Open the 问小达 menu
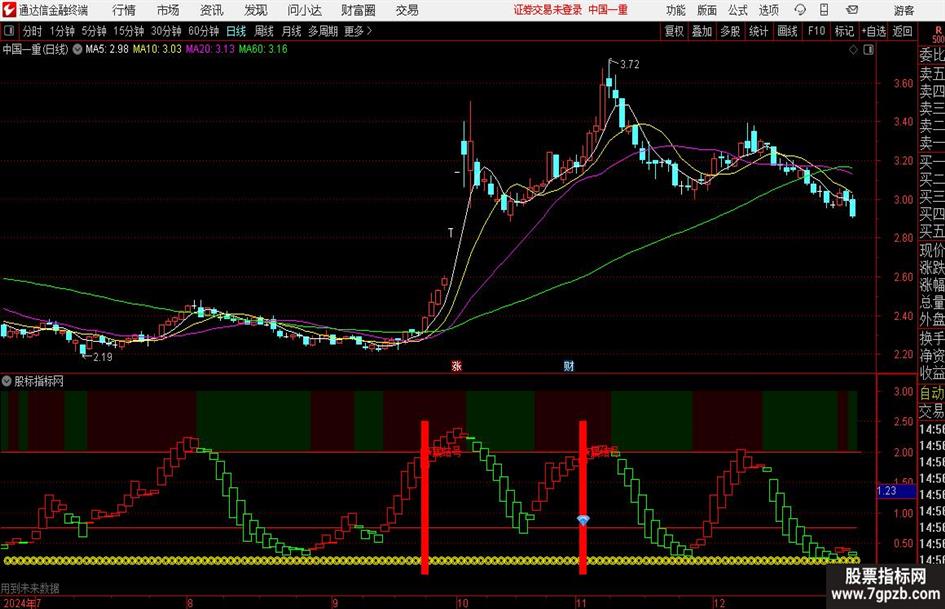This screenshot has height=609, width=945. coord(304,10)
